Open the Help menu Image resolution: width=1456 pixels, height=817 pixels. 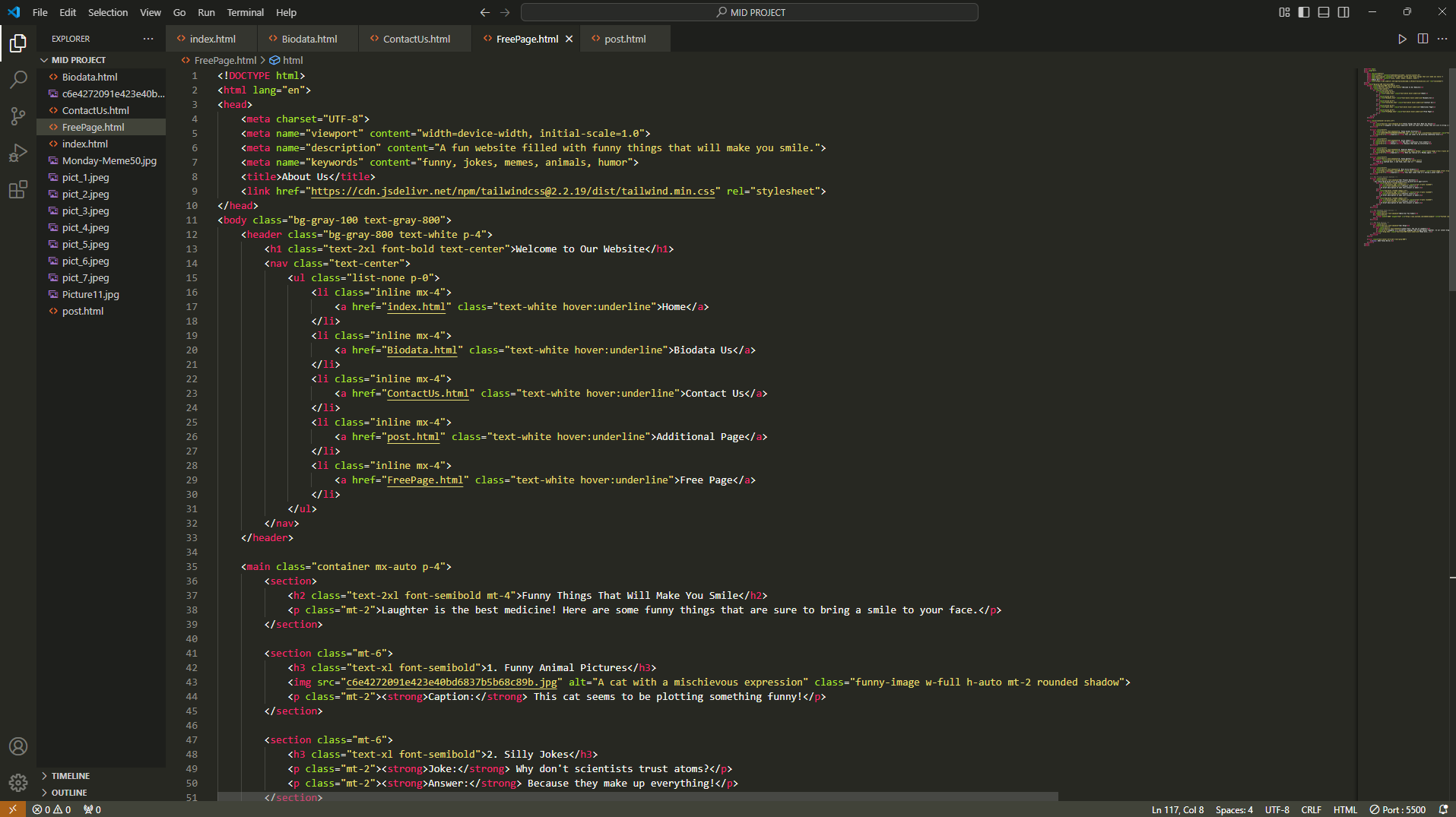[286, 12]
